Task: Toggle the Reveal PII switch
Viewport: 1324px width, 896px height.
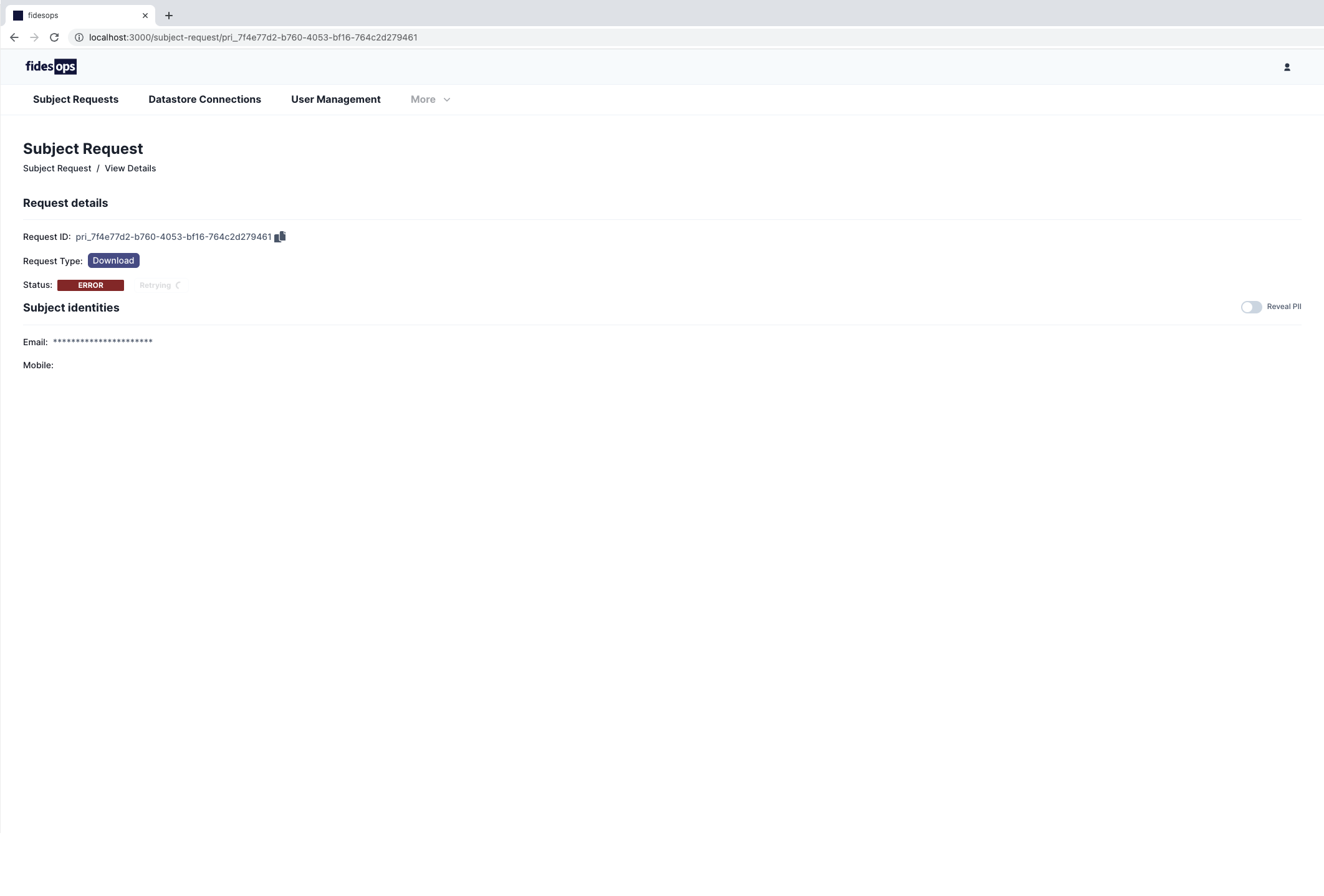Action: coord(1250,307)
